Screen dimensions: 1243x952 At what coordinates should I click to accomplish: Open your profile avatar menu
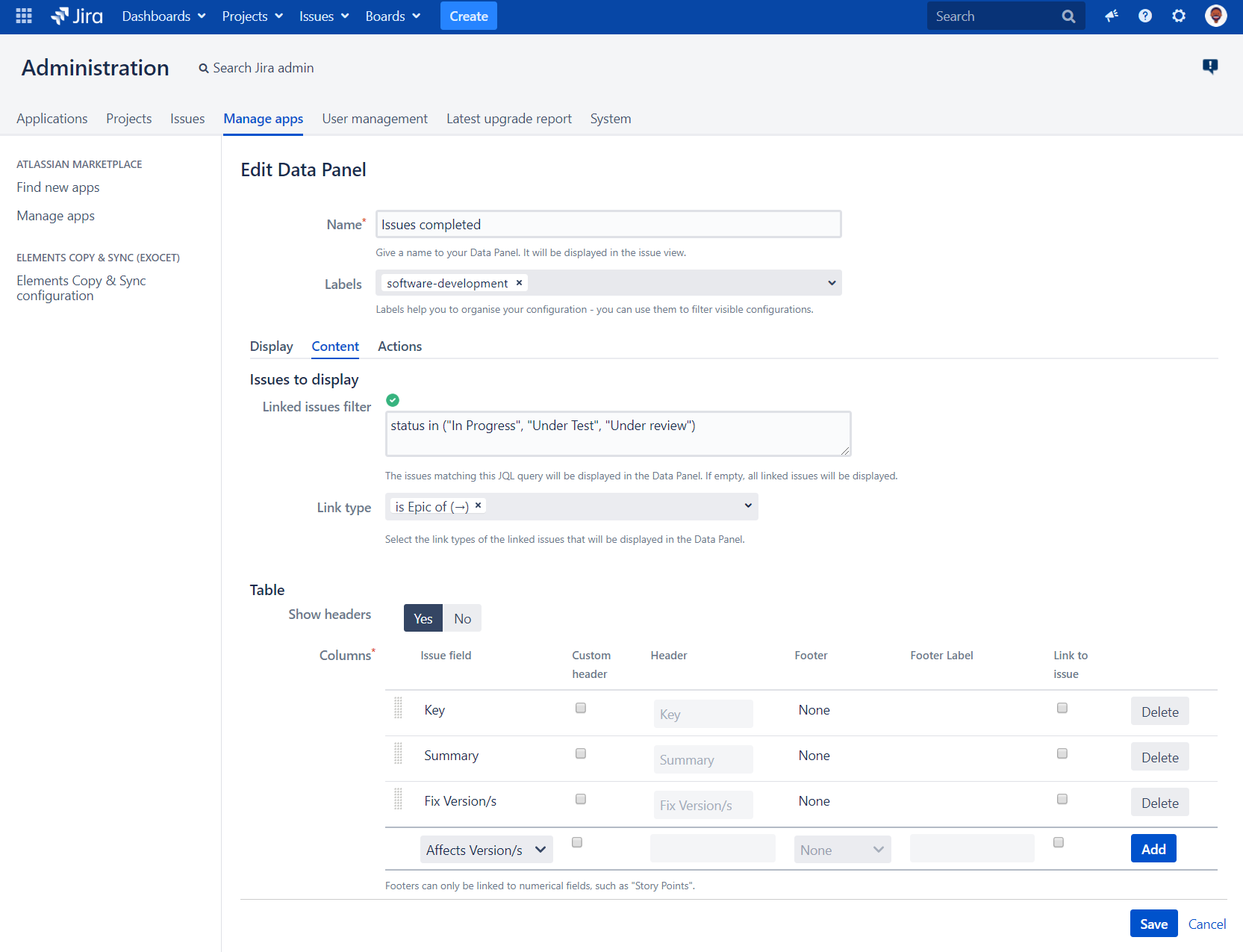click(1215, 16)
